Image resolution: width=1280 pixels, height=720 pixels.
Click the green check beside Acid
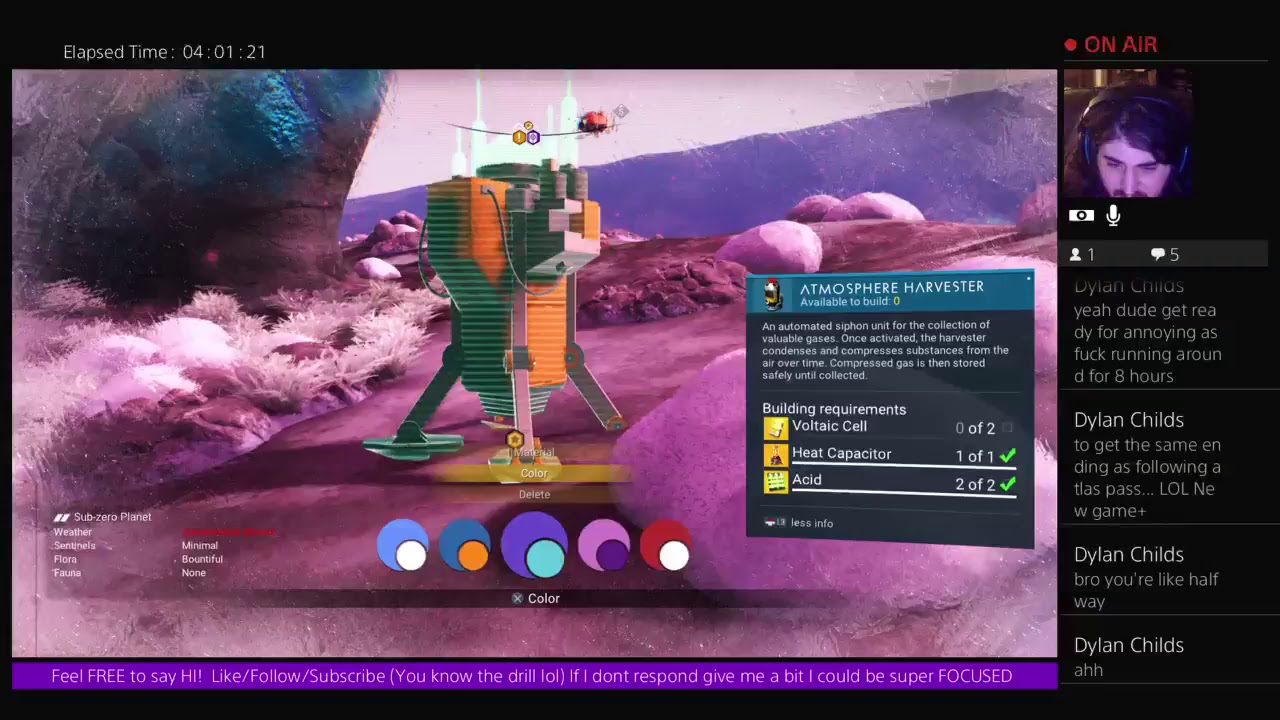coord(1007,484)
